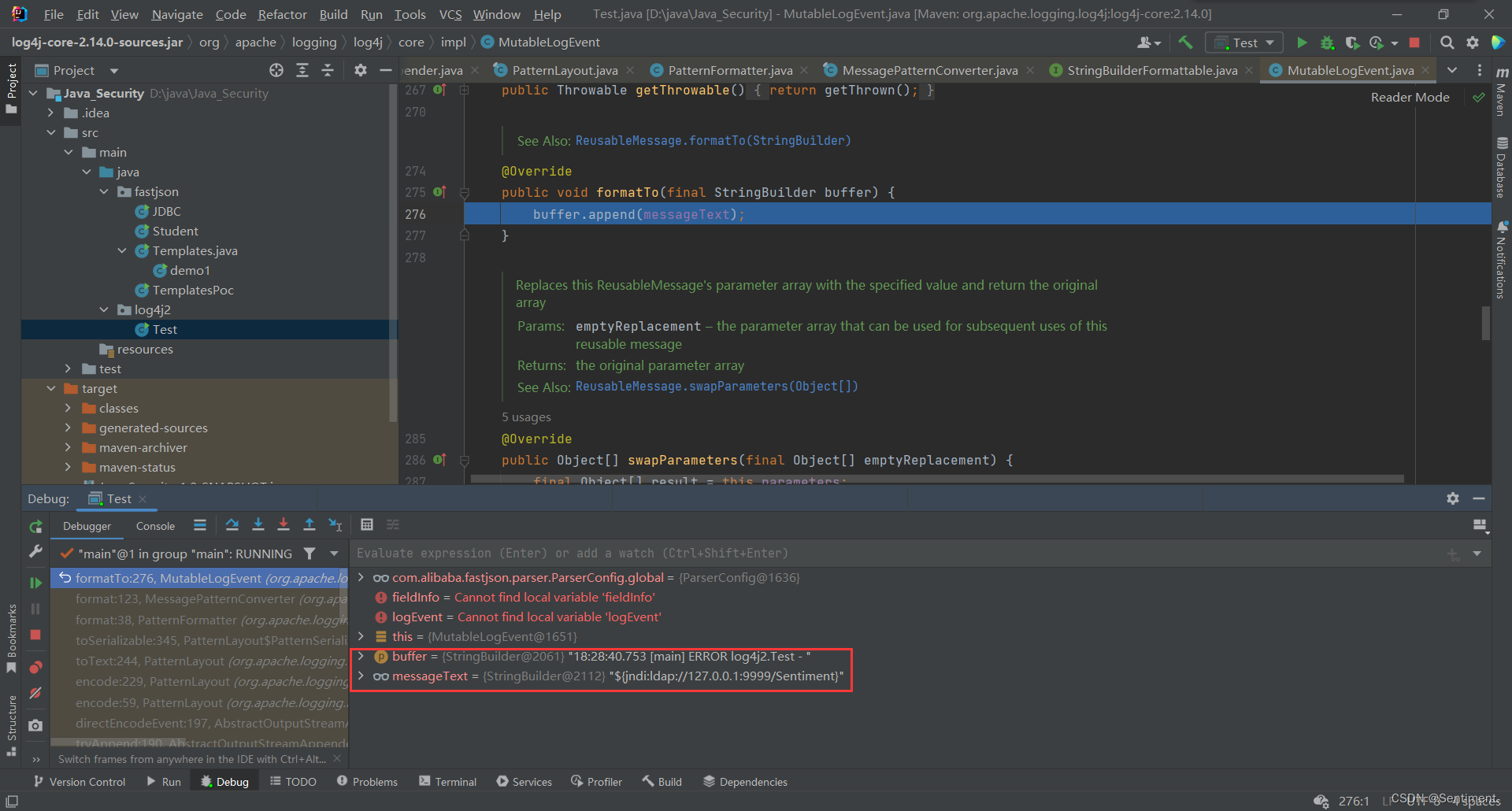1512x811 pixels.
Task: Open debug panel settings gear
Action: click(1453, 498)
